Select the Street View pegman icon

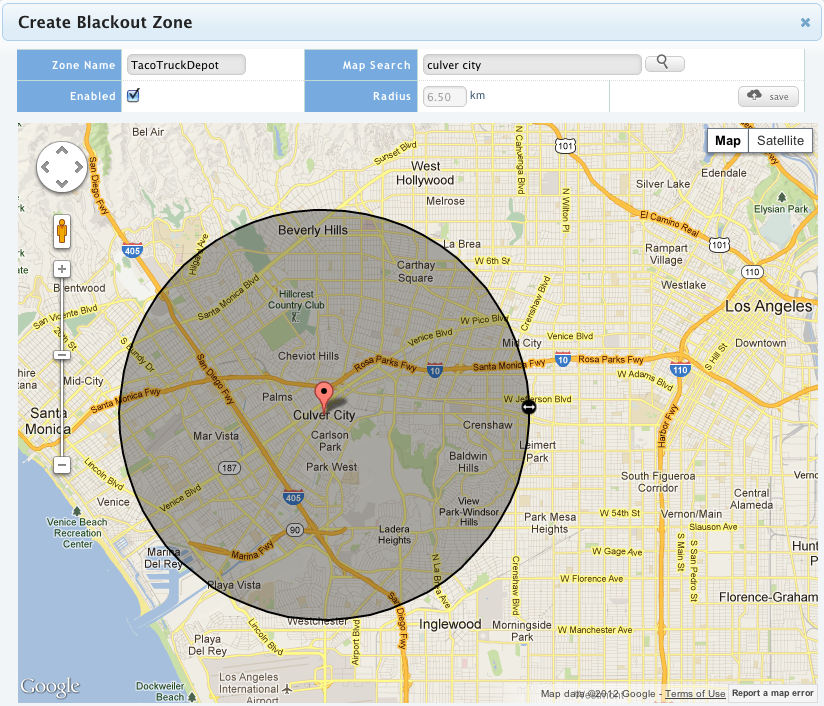(62, 232)
